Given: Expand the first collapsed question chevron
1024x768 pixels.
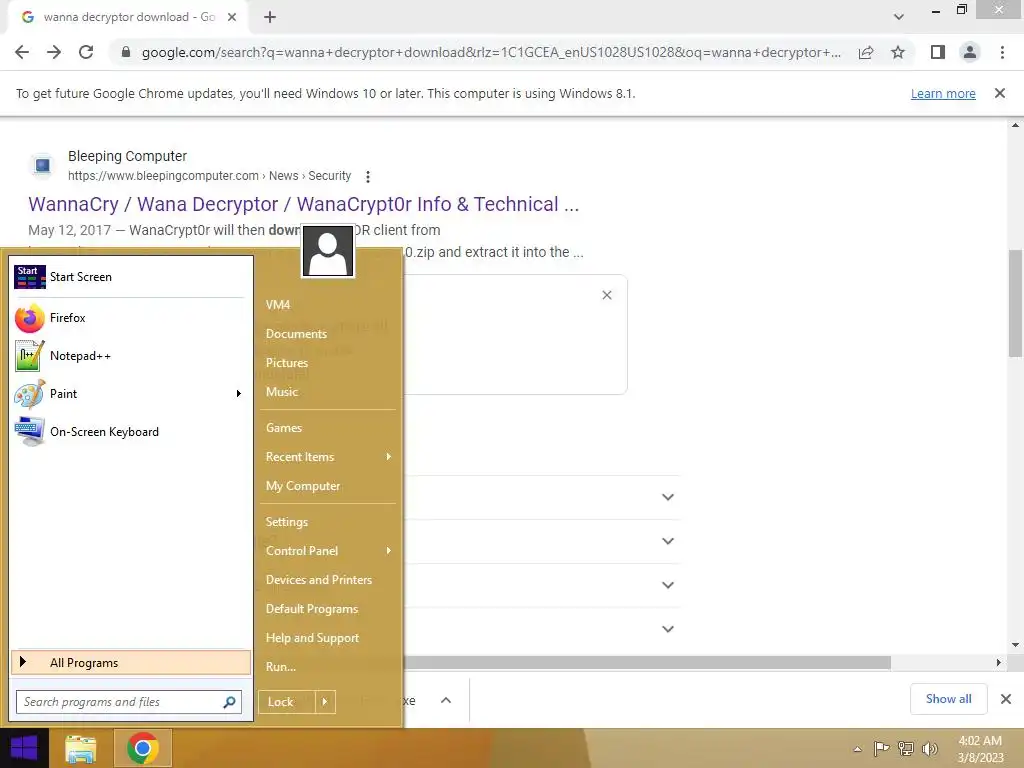Looking at the screenshot, I should 667,497.
